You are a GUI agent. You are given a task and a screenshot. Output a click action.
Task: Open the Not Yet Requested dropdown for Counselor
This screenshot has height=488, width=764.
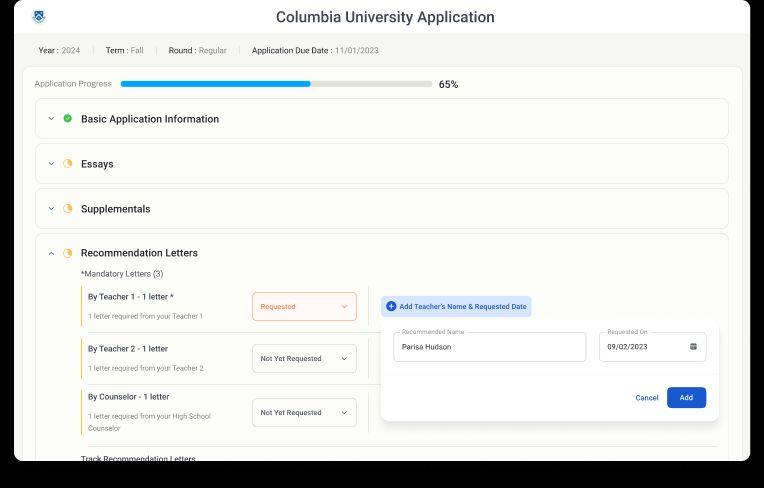(305, 413)
